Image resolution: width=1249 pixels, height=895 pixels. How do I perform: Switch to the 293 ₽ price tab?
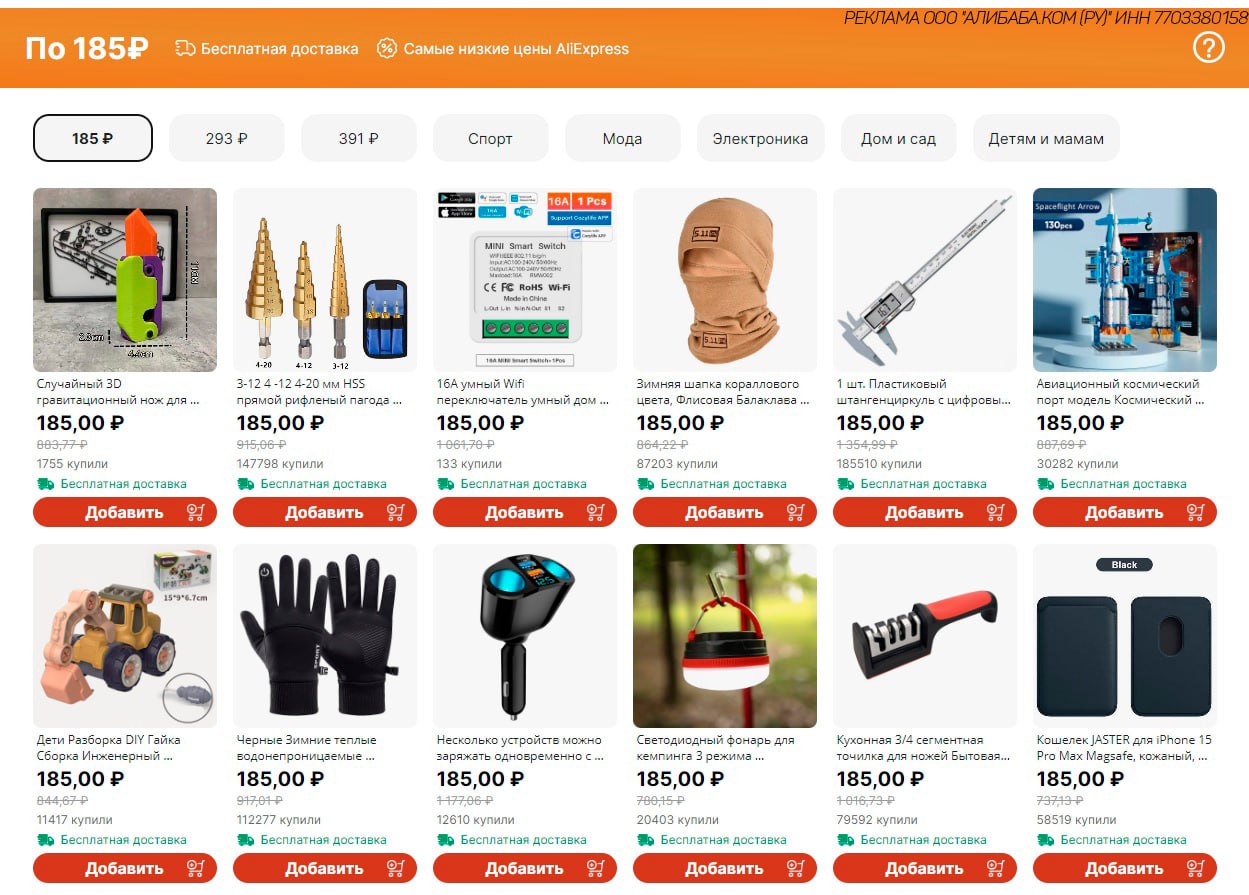[x=227, y=138]
